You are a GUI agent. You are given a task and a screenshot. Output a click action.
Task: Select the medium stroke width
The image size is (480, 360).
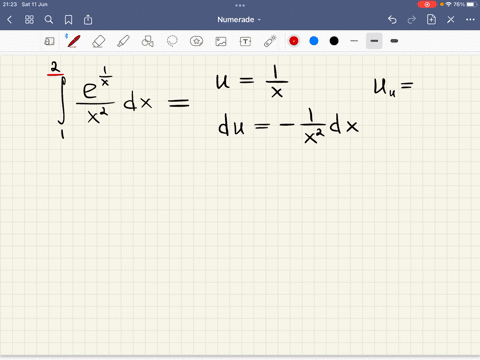point(374,41)
